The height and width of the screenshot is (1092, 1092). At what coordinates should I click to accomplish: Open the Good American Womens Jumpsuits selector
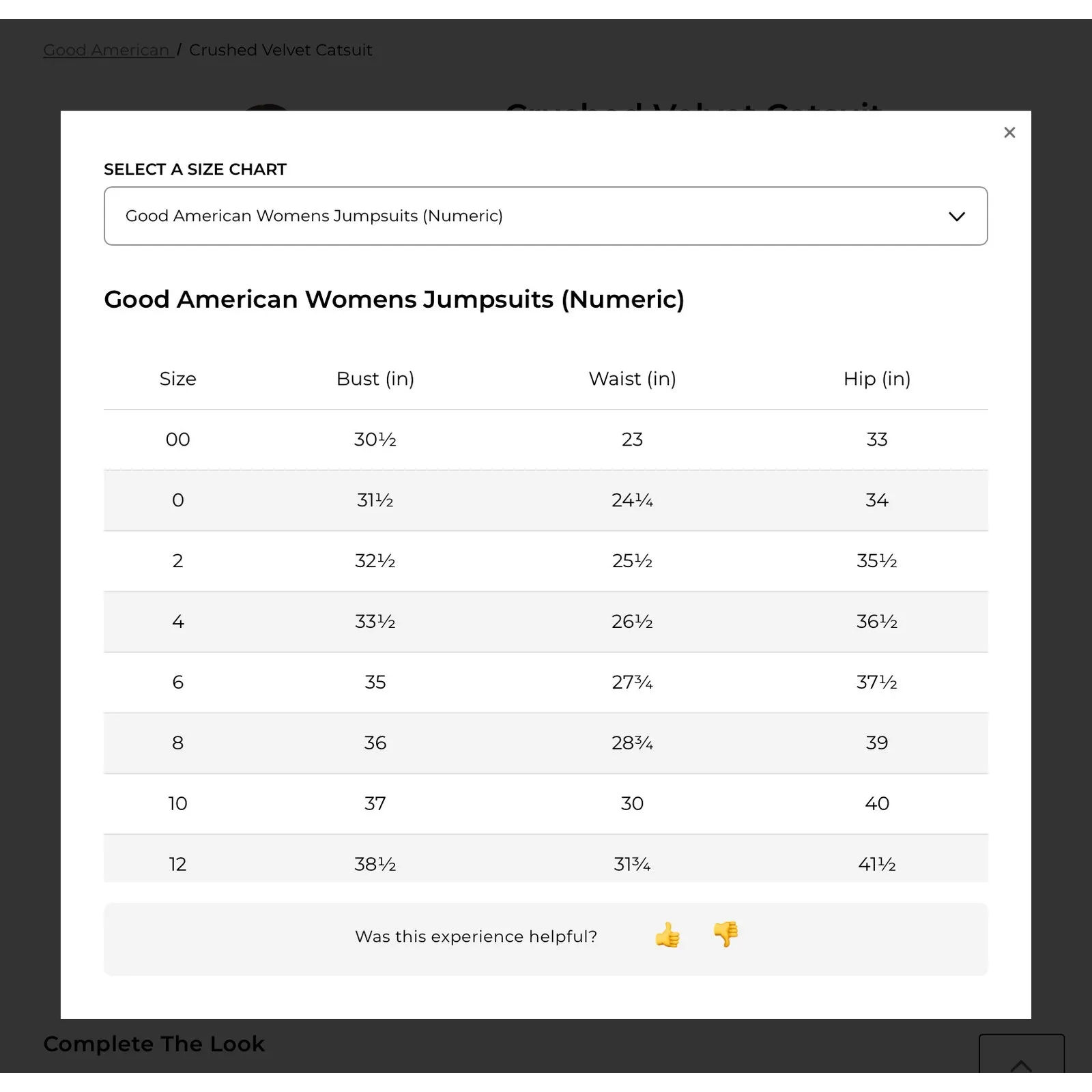pyautogui.click(x=545, y=216)
